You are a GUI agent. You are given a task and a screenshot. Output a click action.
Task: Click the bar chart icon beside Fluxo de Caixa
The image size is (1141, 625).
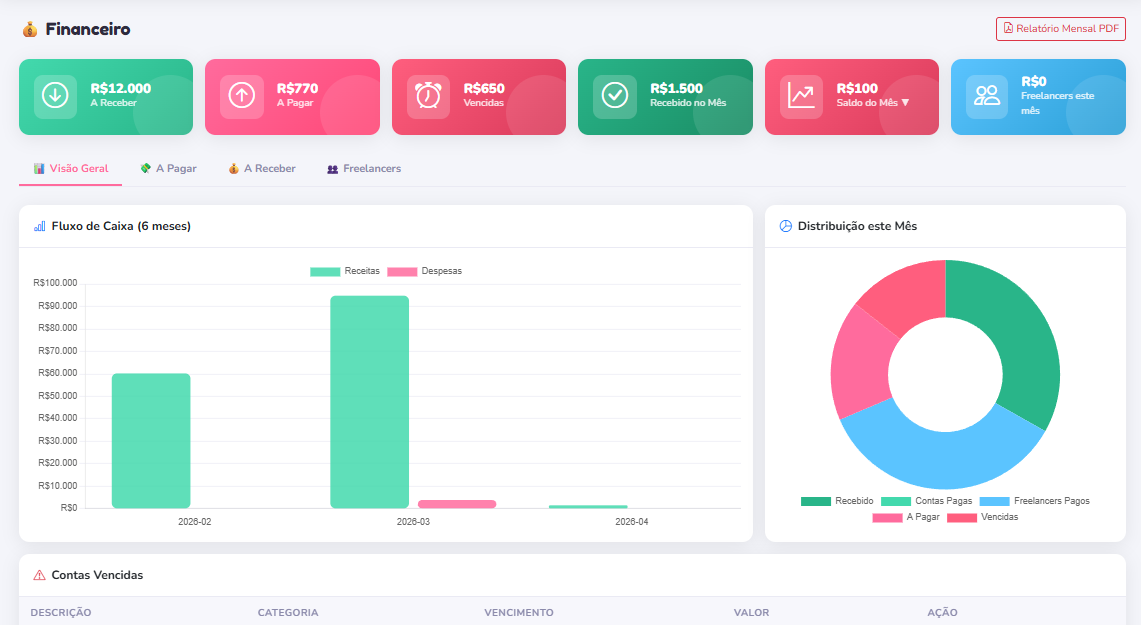pos(39,226)
